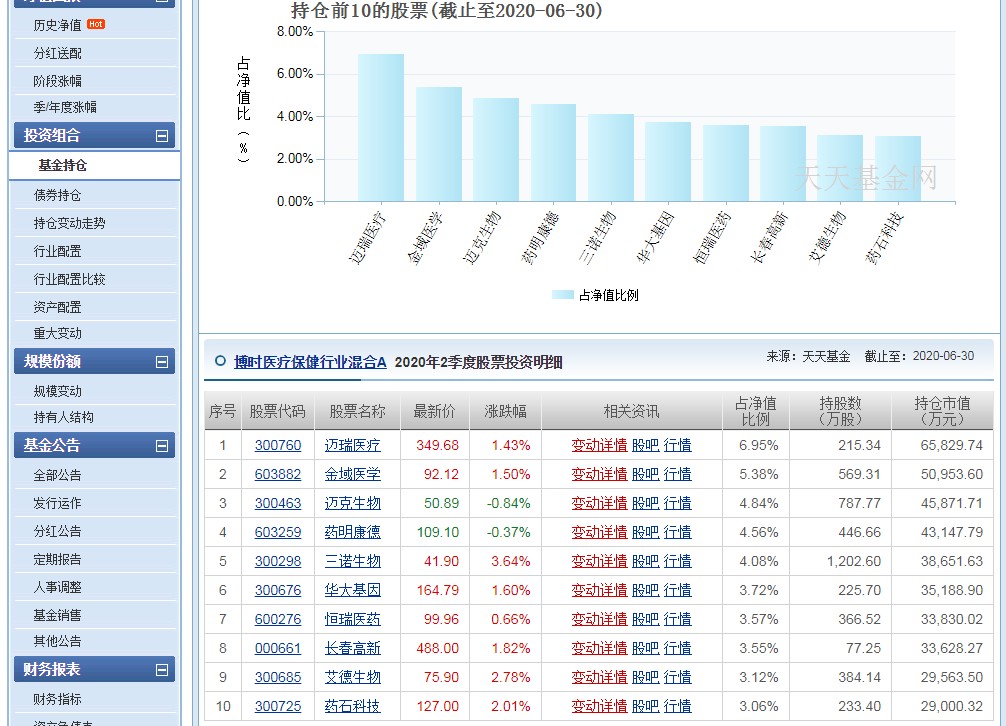Screen dimensions: 1006x726
Task: Open the 分红送配 page
Action: point(58,50)
